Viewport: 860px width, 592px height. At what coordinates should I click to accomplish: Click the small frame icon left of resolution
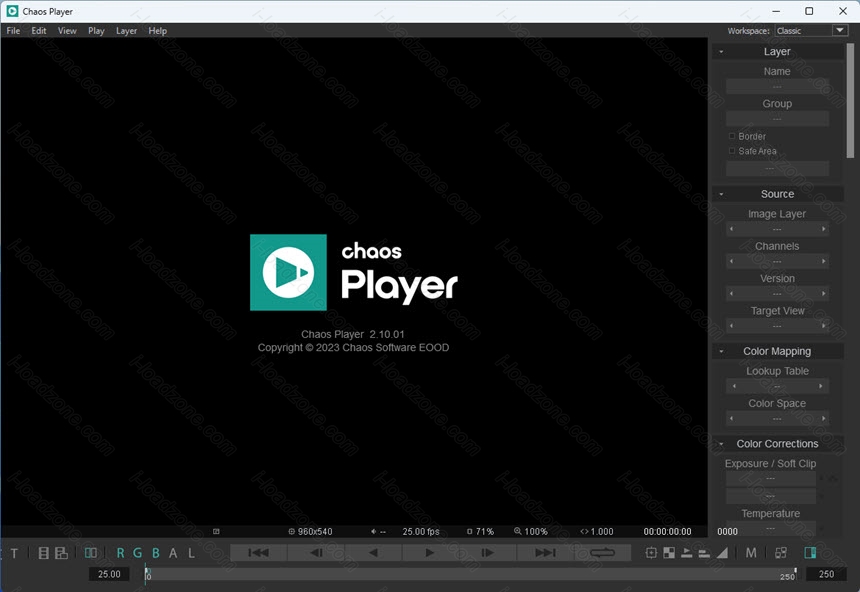tap(216, 531)
